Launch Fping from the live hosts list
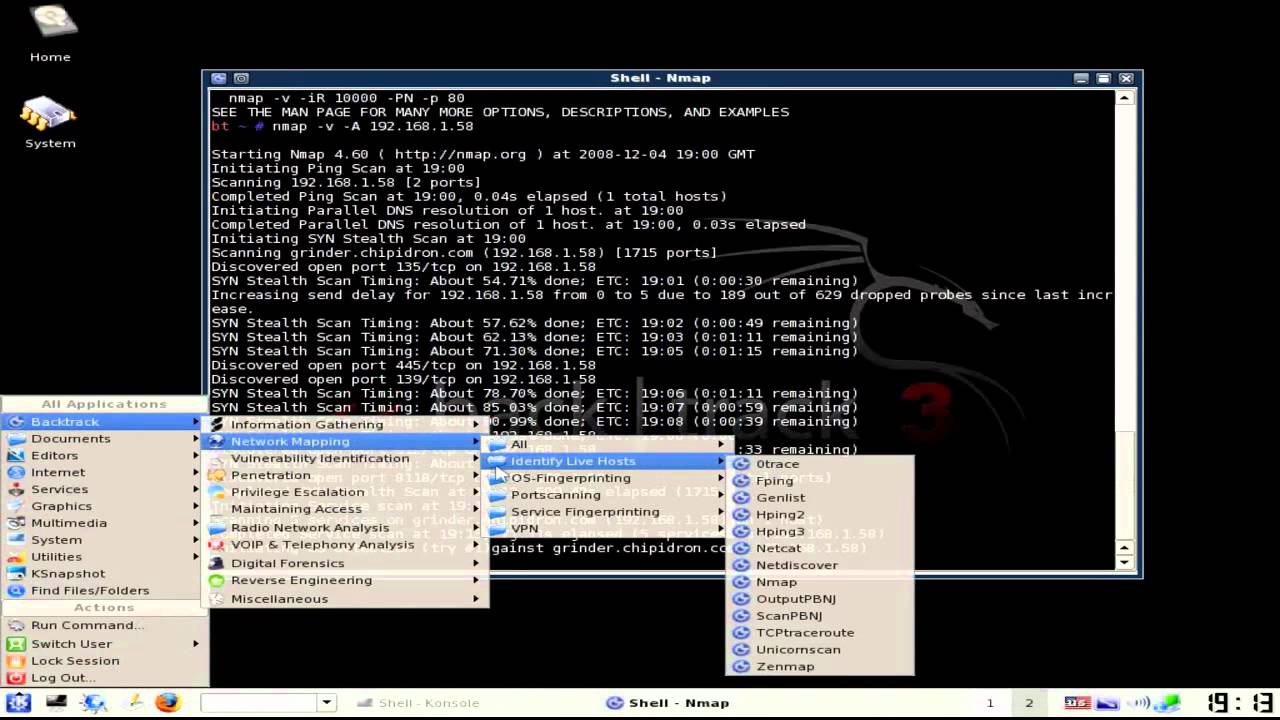Screen dimensions: 1280x720 click(820, 481)
